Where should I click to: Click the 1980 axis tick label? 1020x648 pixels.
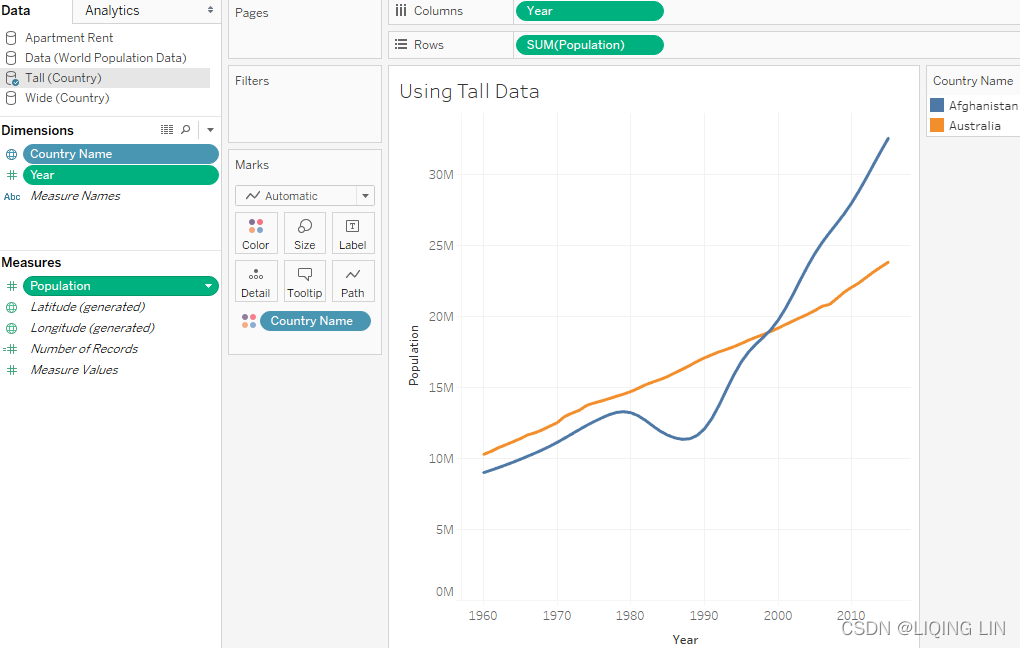pos(630,615)
